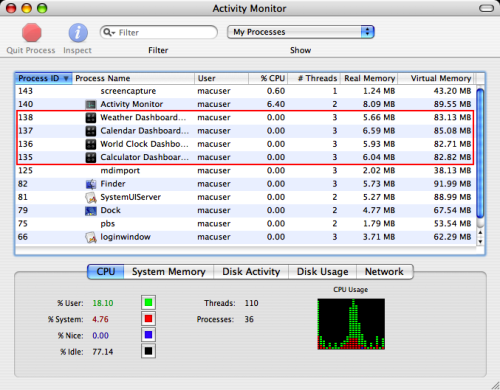Image resolution: width=500 pixels, height=390 pixels.
Task: Click the red Quit Process stop icon
Action: coord(32,33)
